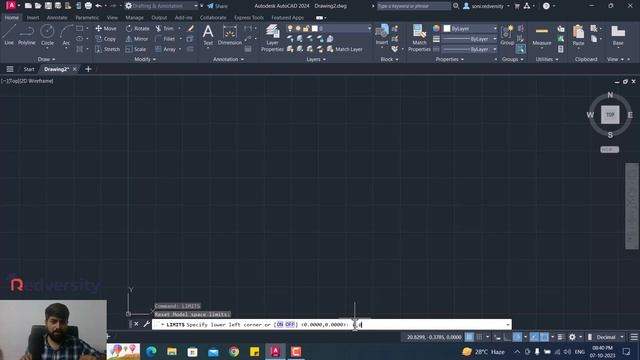Switch to the Start file tab
The image size is (640, 360).
(29, 69)
